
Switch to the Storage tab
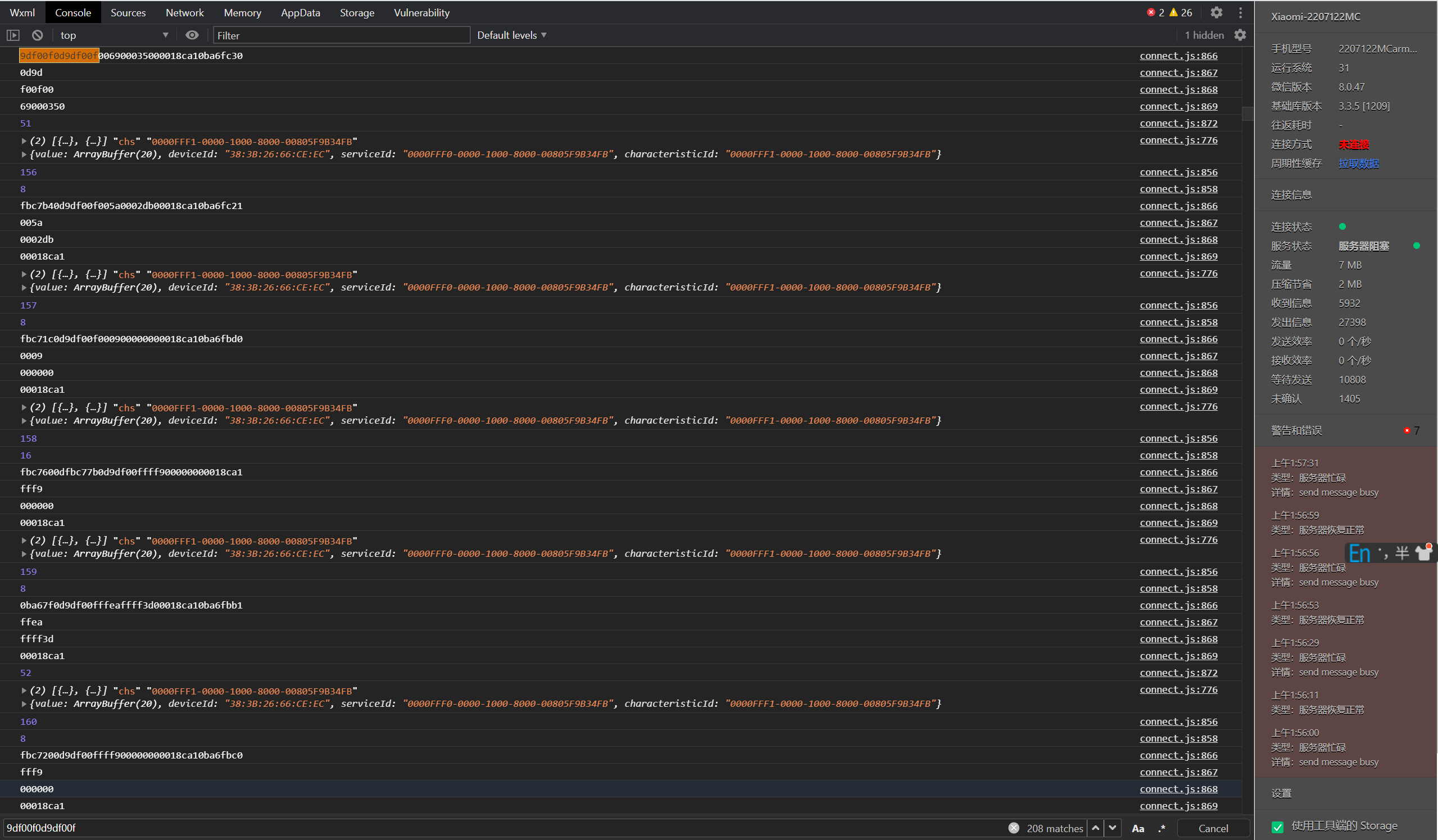coord(357,12)
